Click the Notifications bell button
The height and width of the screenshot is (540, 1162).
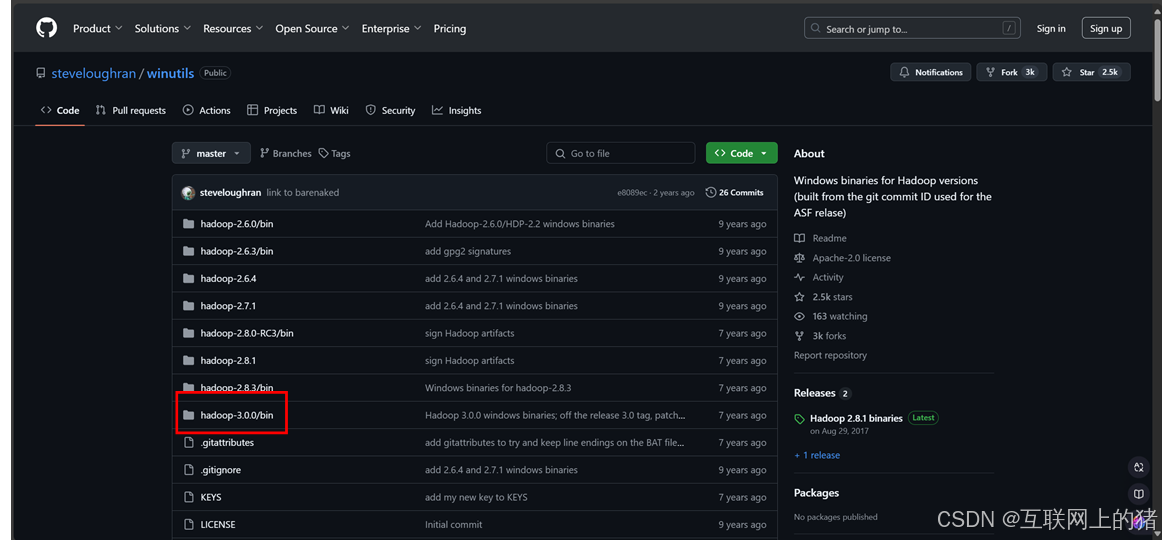tap(931, 72)
